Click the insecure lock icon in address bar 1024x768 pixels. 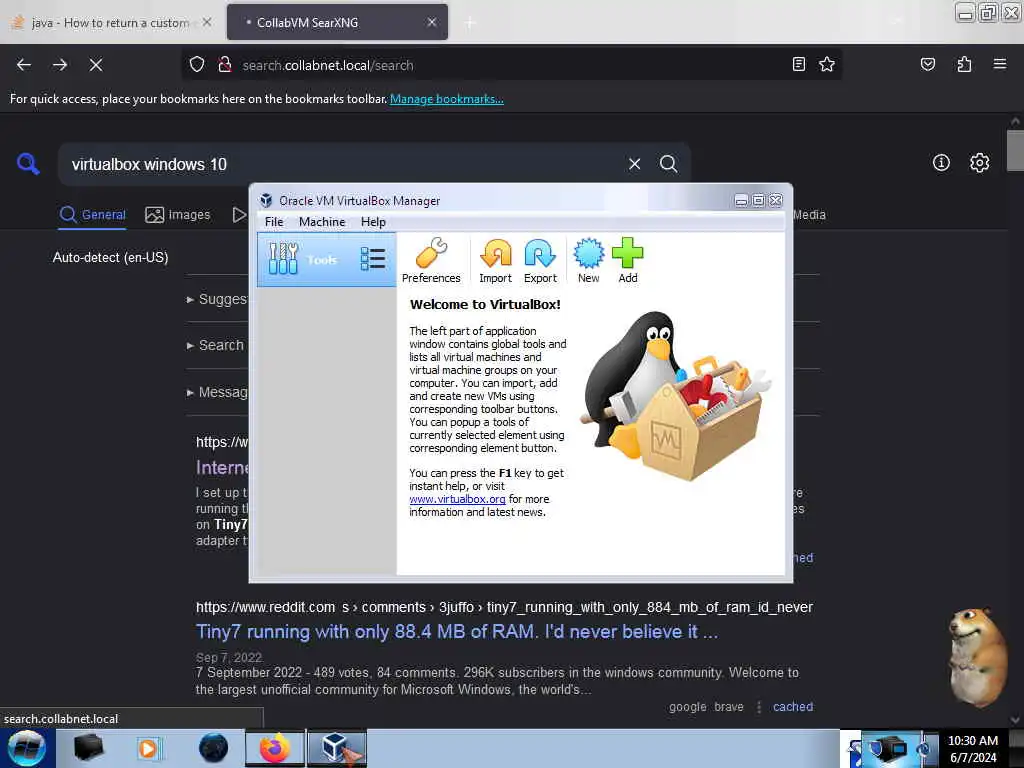tap(225, 65)
